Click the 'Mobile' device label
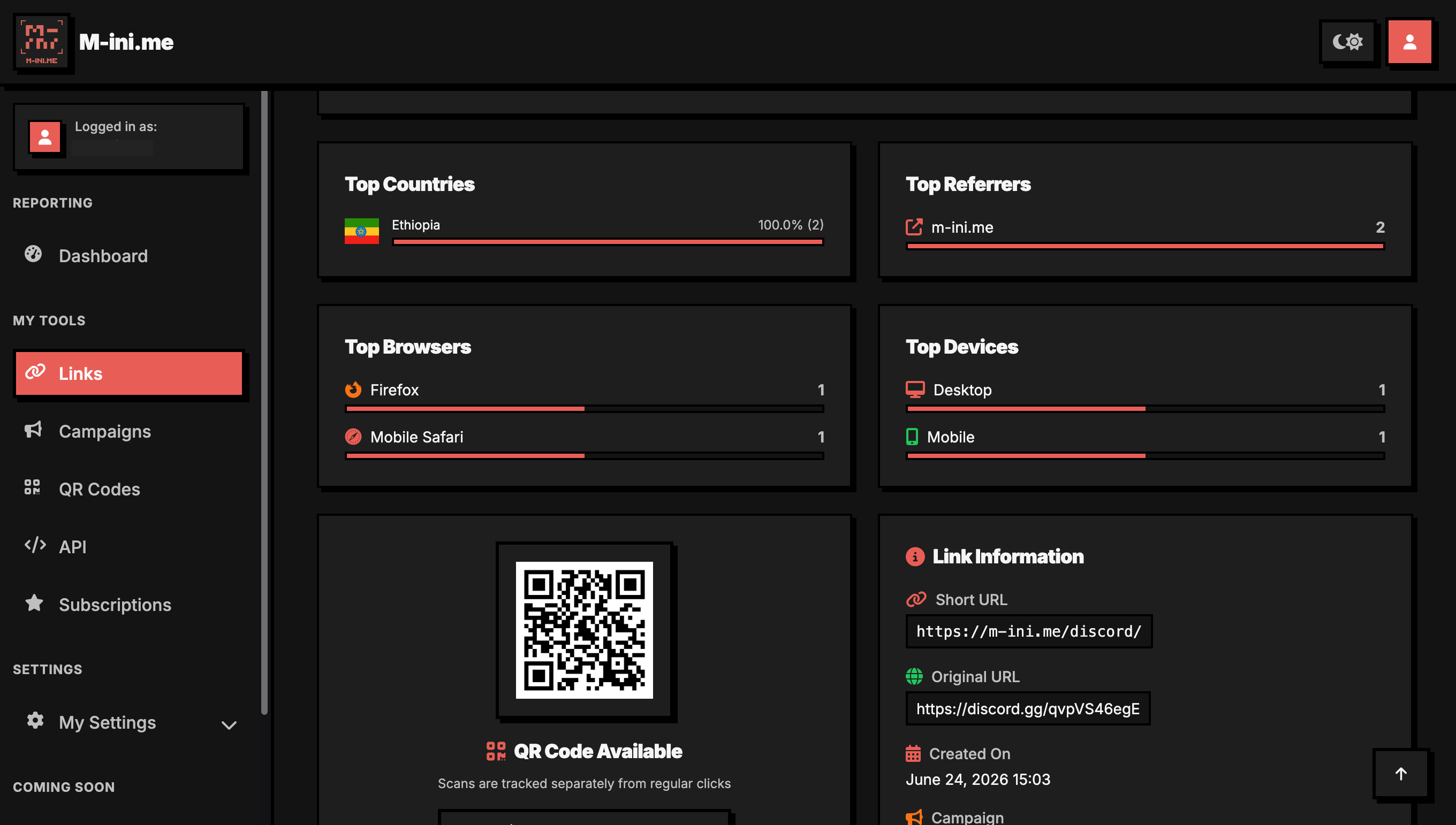Viewport: 1456px width, 825px height. (x=951, y=437)
